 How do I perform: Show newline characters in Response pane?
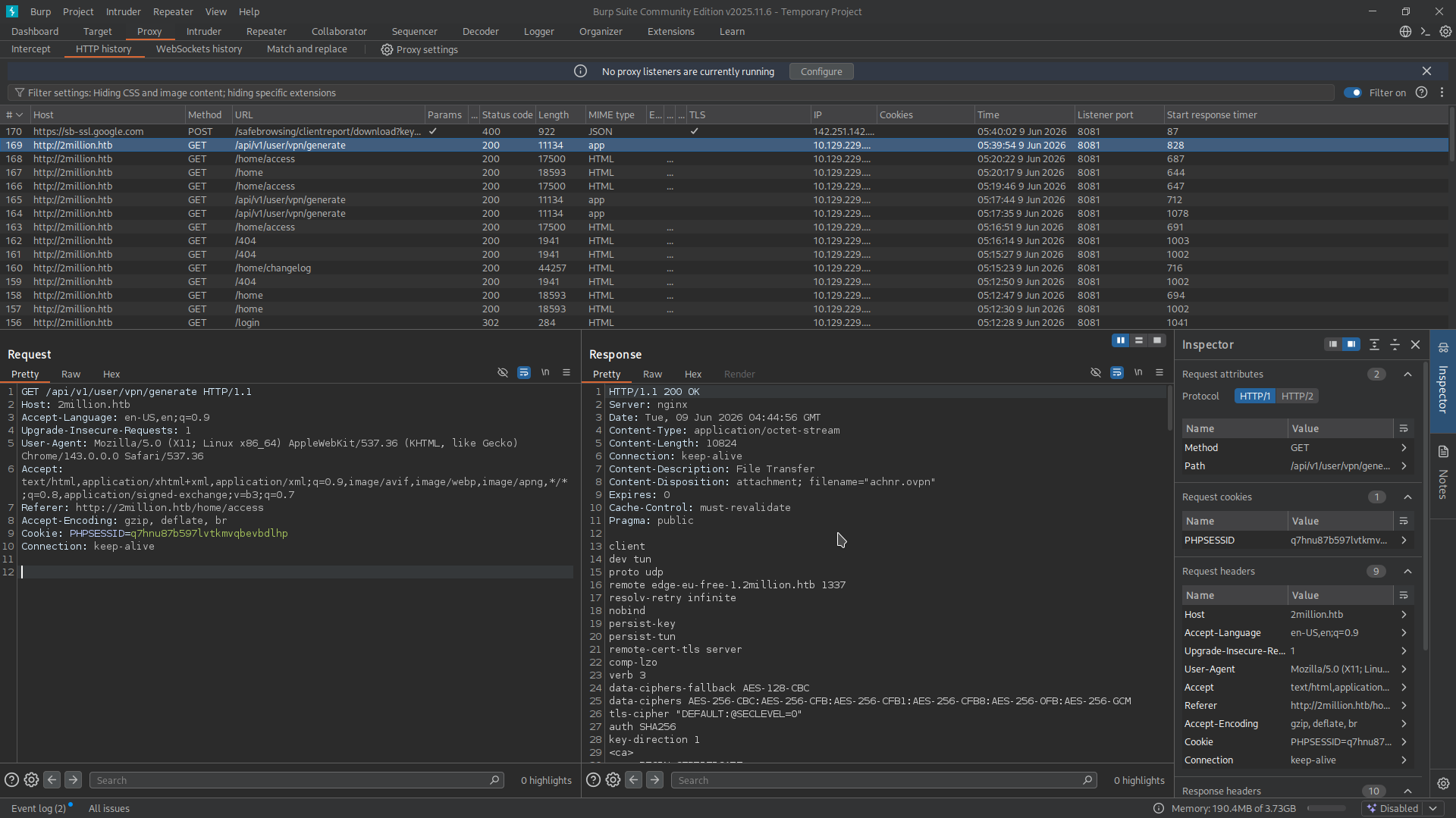1138,373
